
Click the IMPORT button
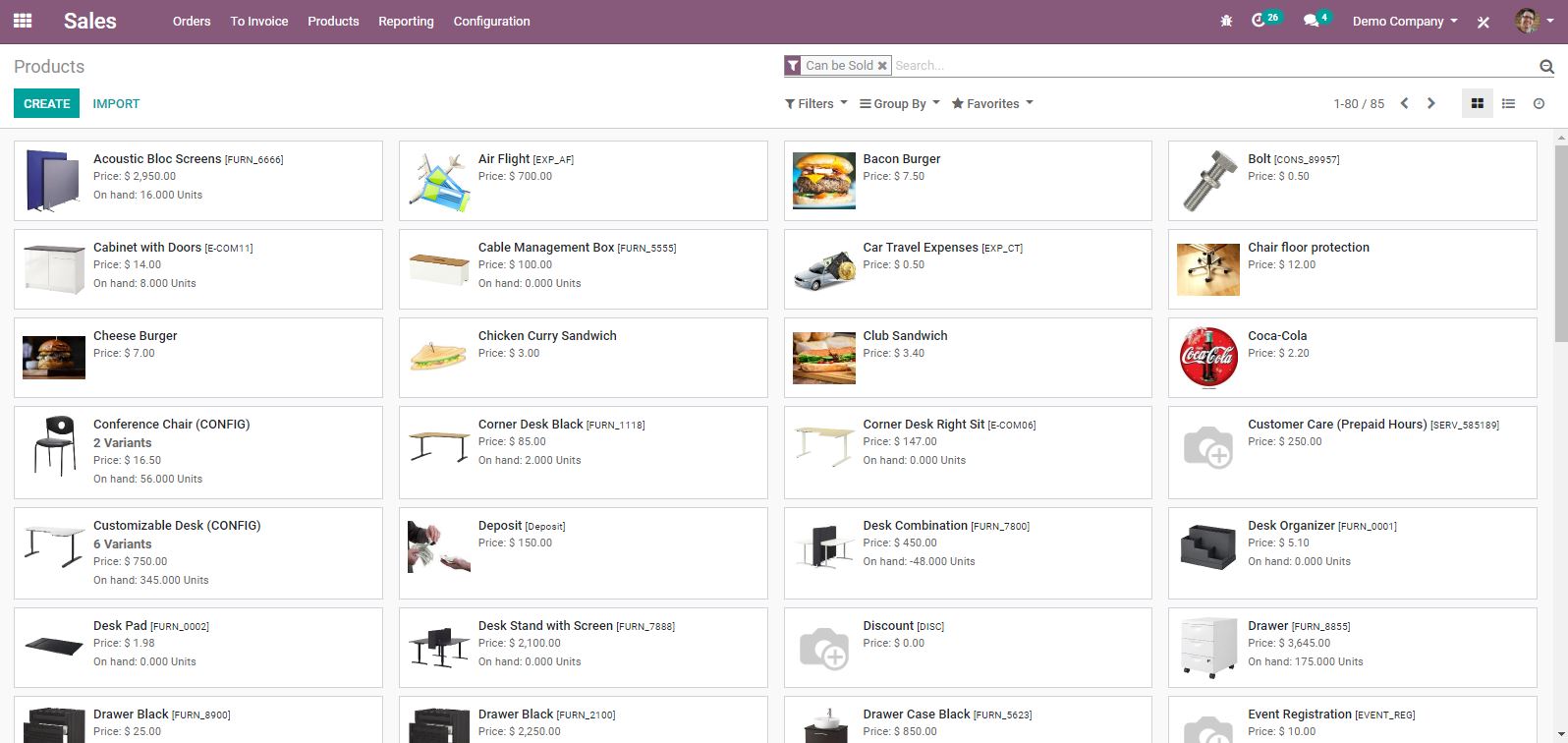click(x=116, y=103)
